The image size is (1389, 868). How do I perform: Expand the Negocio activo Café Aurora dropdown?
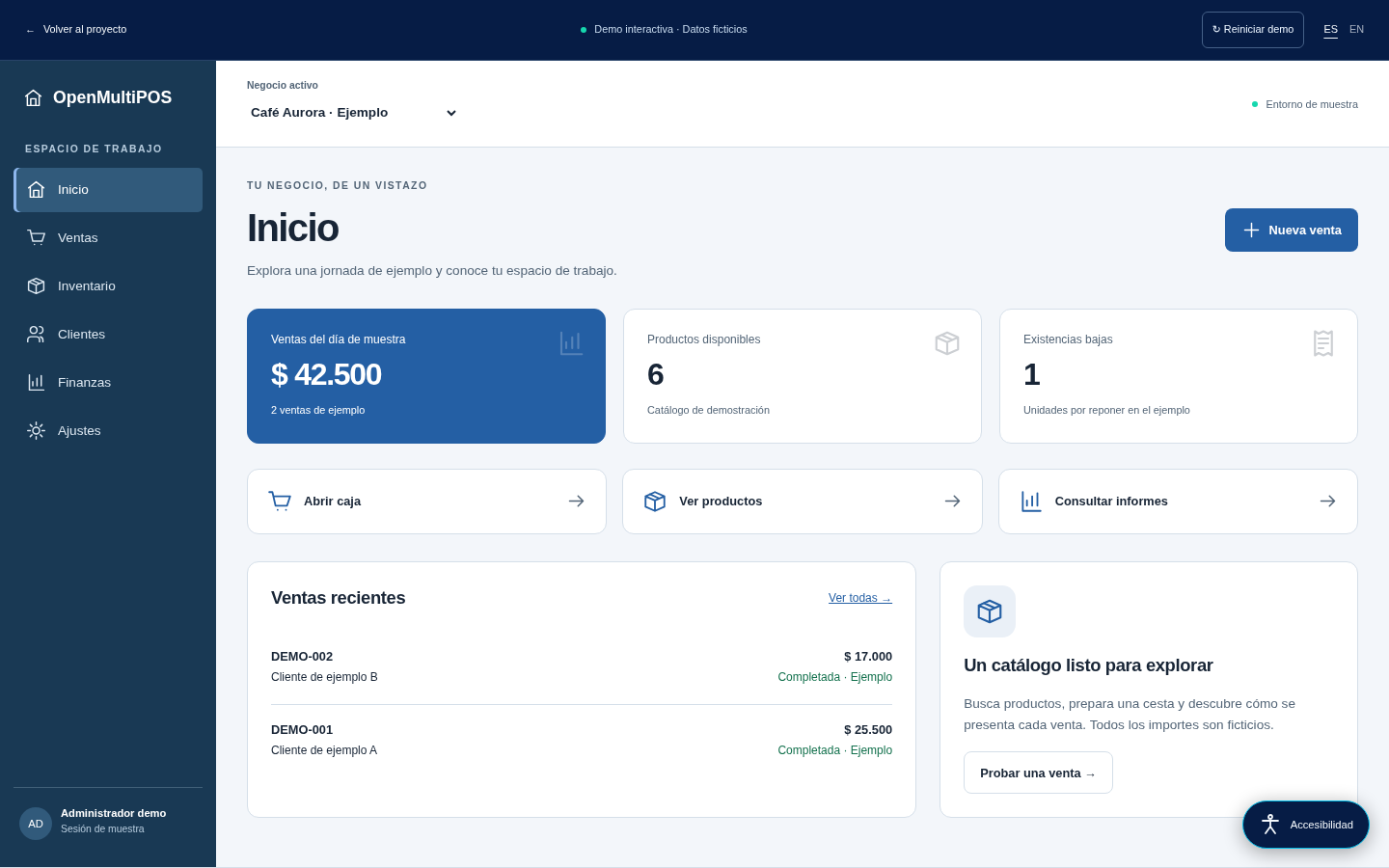[x=353, y=113]
